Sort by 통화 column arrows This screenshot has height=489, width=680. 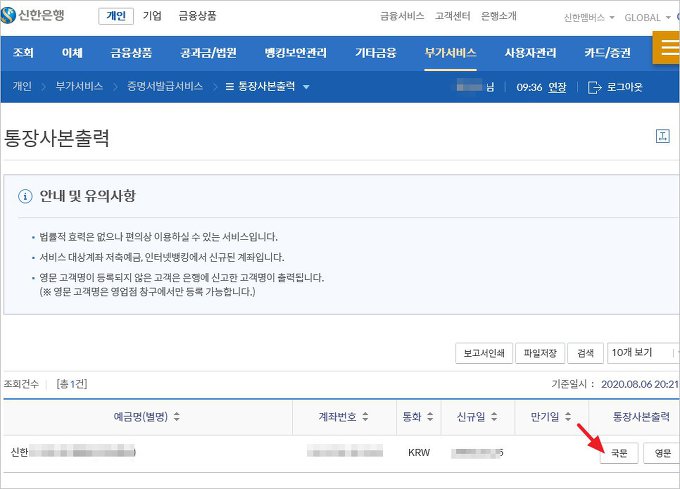tap(431, 417)
